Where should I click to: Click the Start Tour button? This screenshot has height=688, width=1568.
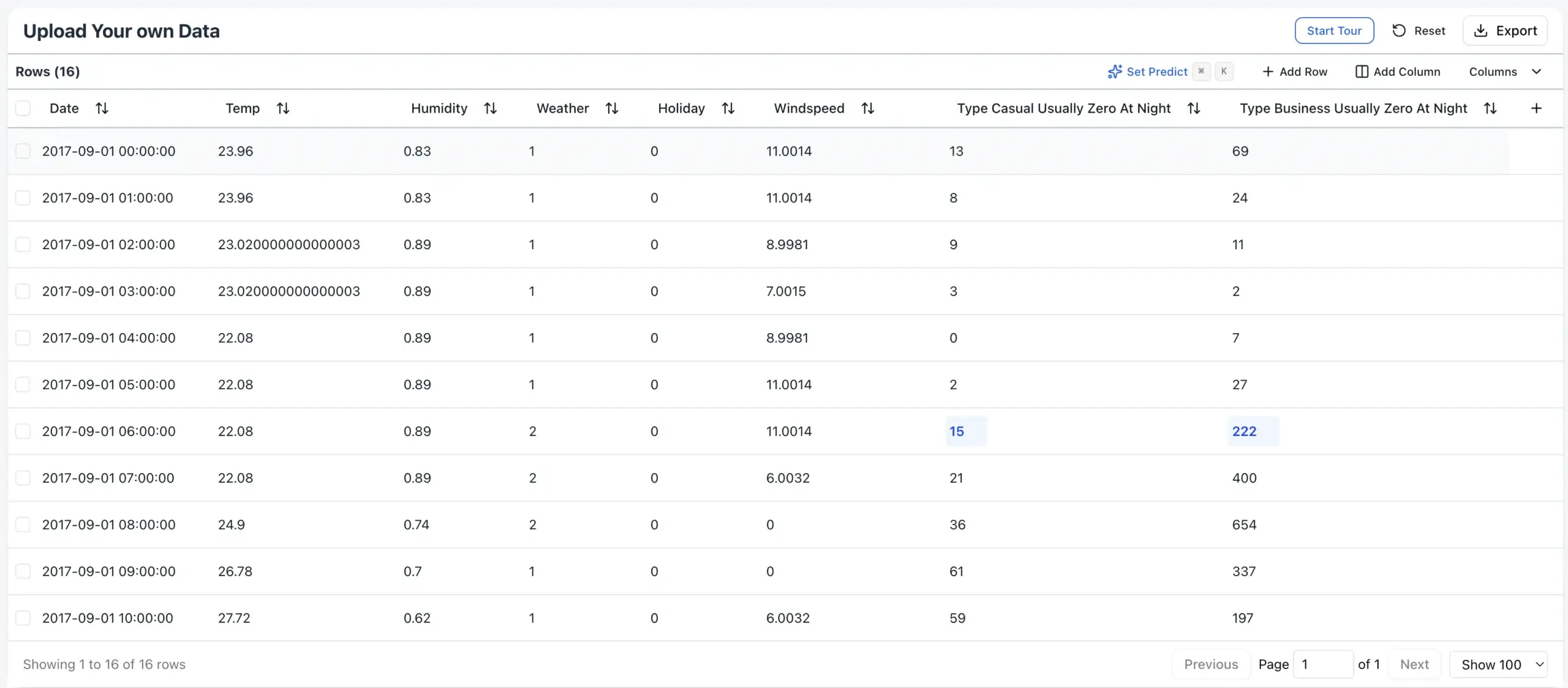coord(1334,31)
